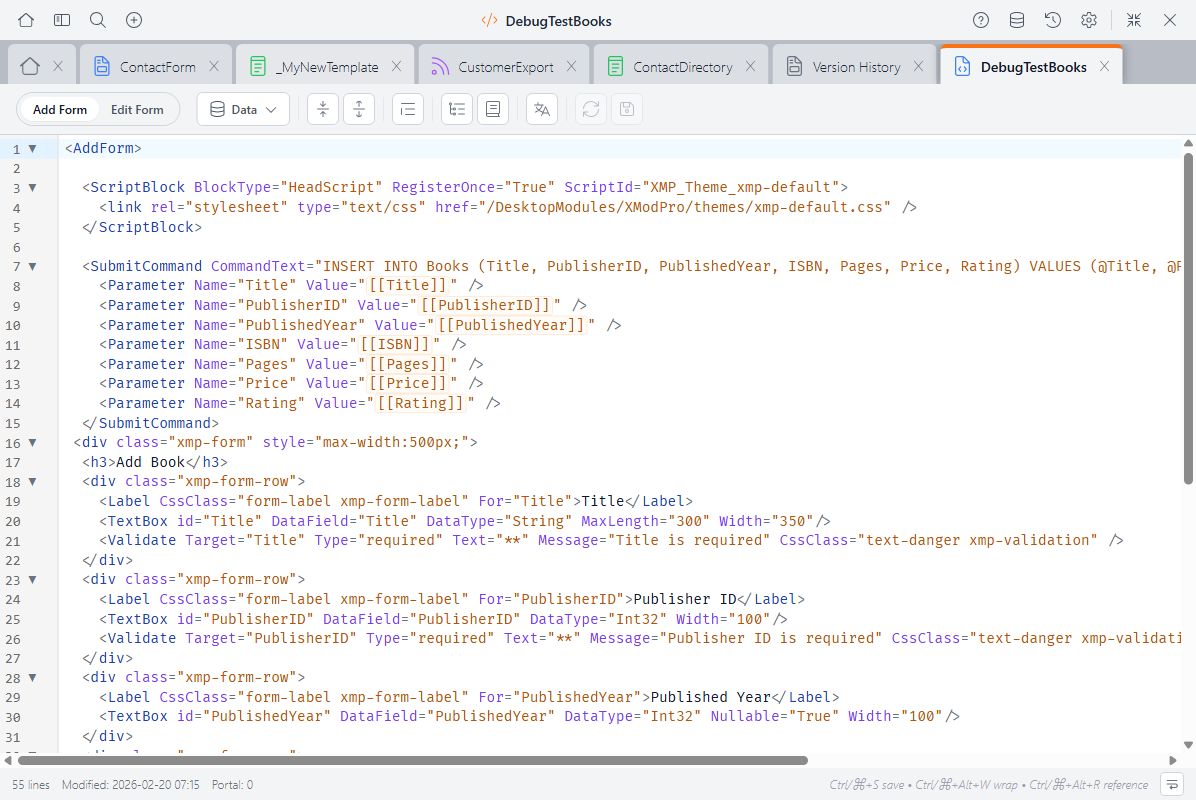Click line number 15 in the gutter
Screen dimensions: 1196x800
13,423
